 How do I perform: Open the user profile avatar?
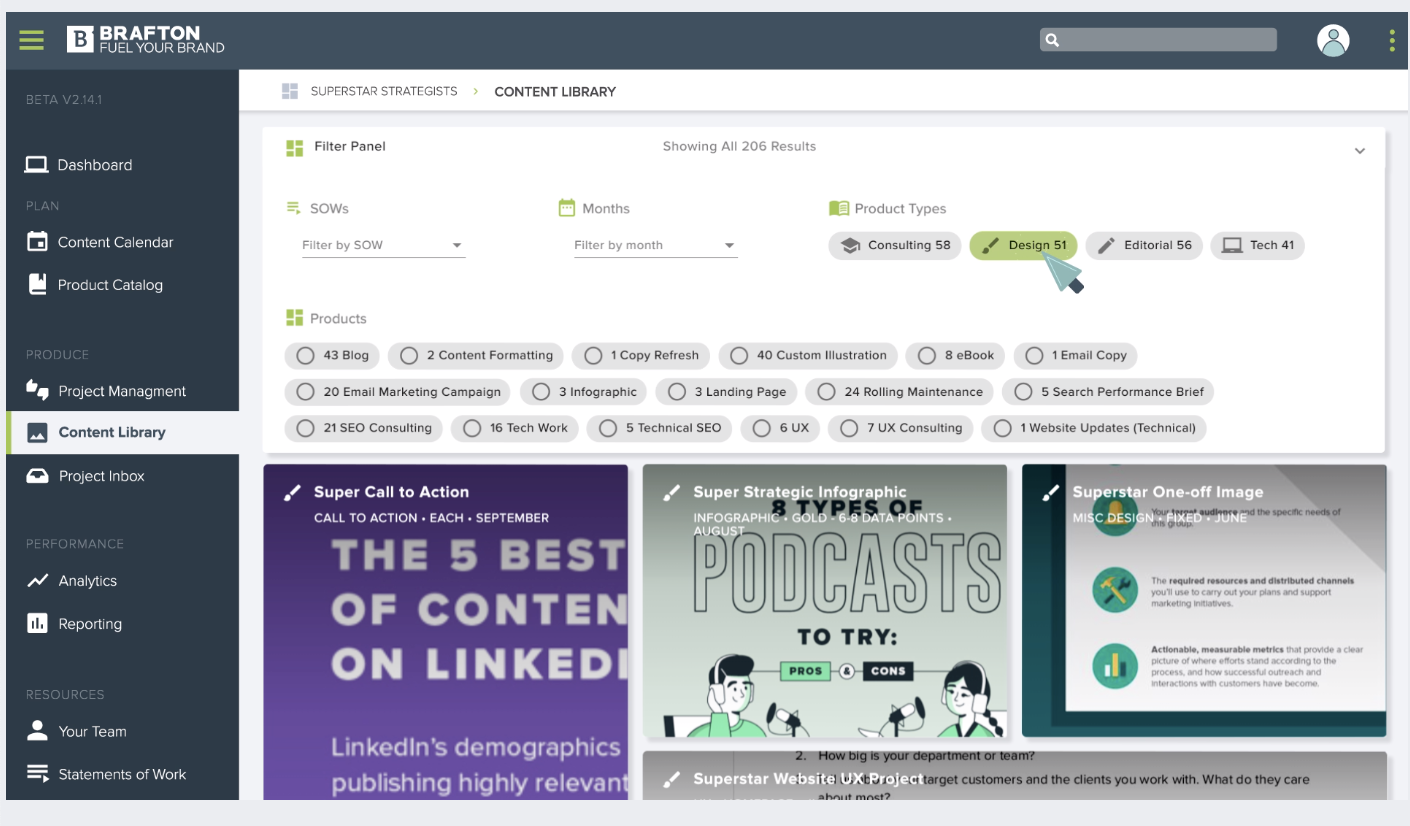1334,40
